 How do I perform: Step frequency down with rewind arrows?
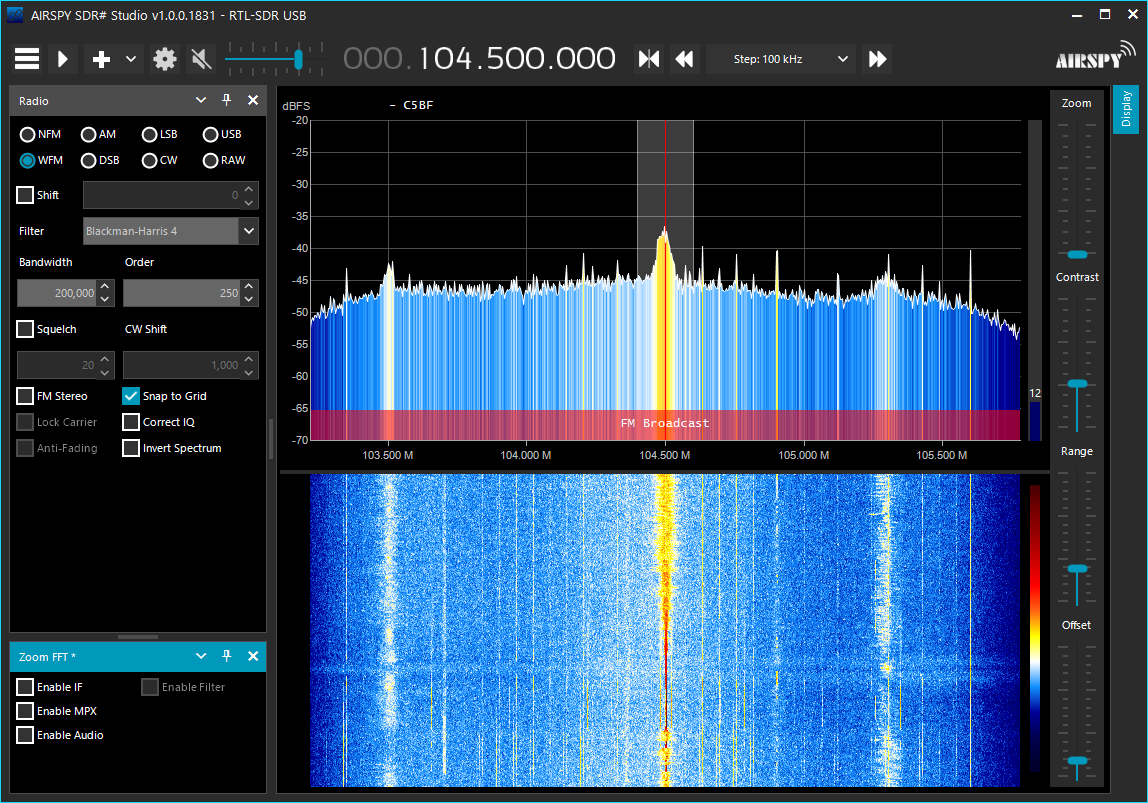685,59
